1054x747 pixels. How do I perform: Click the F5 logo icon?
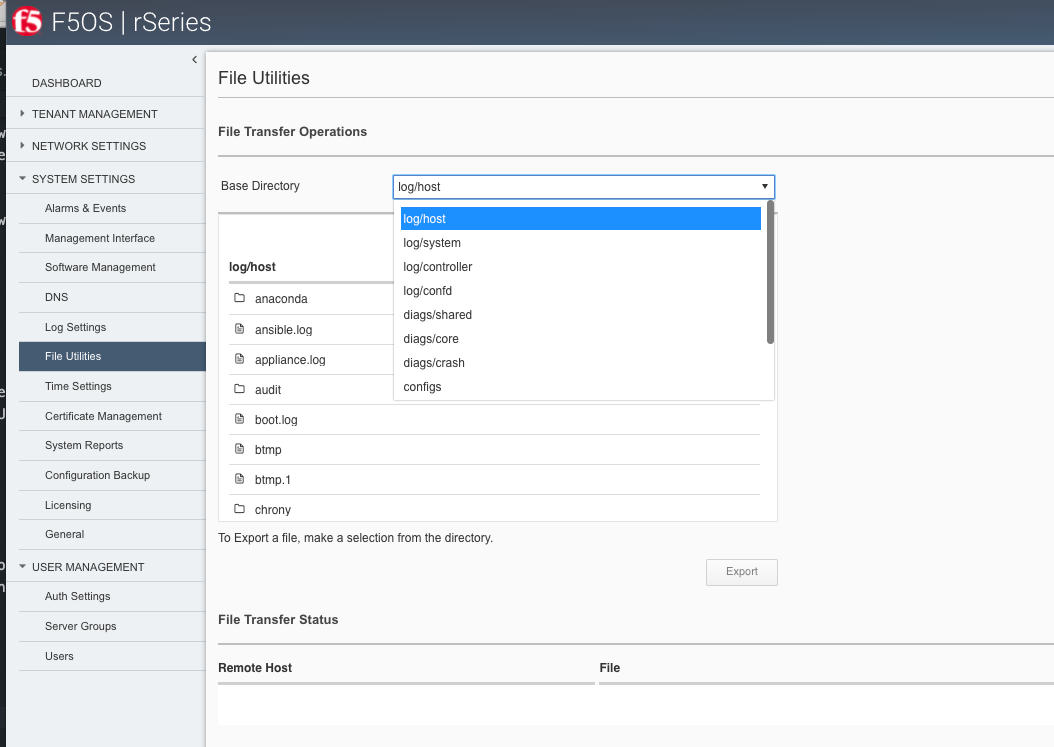[x=27, y=22]
